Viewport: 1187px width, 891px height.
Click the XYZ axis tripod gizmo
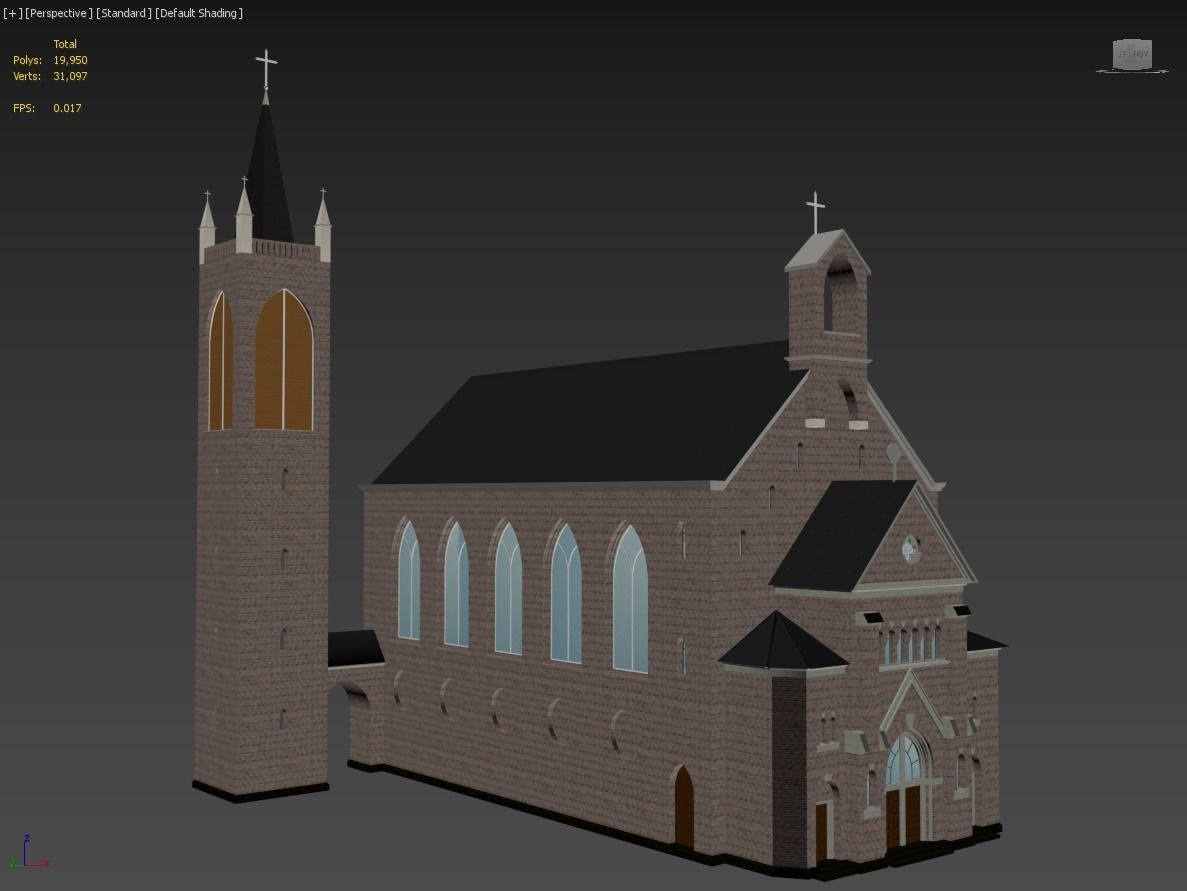click(x=28, y=852)
